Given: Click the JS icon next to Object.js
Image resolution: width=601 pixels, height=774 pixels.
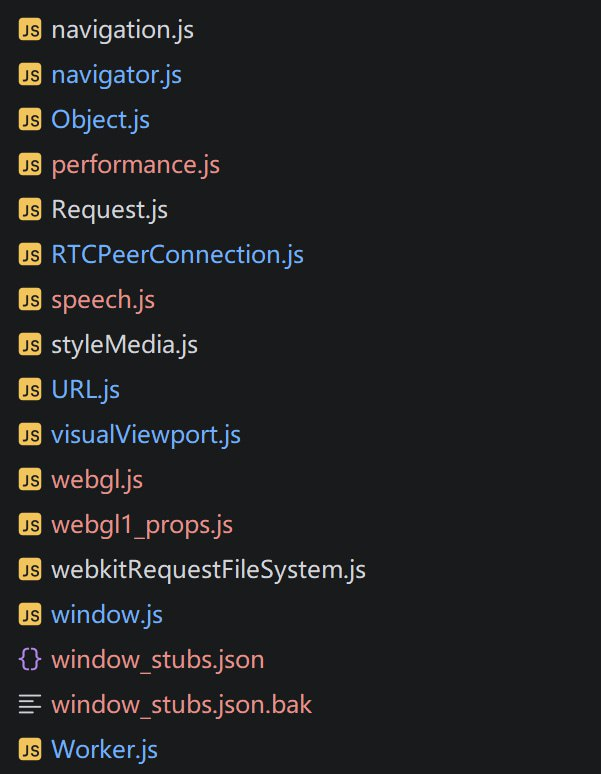Looking at the screenshot, I should point(30,120).
